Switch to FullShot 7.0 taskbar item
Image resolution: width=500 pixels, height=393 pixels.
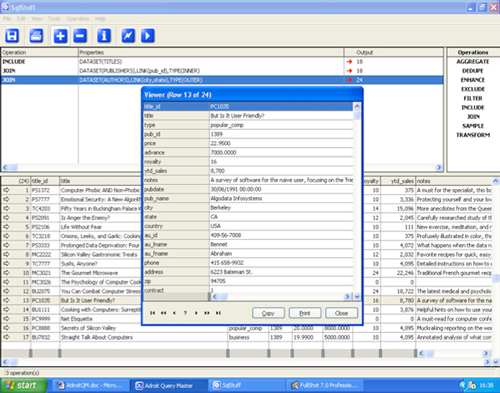coord(325,385)
